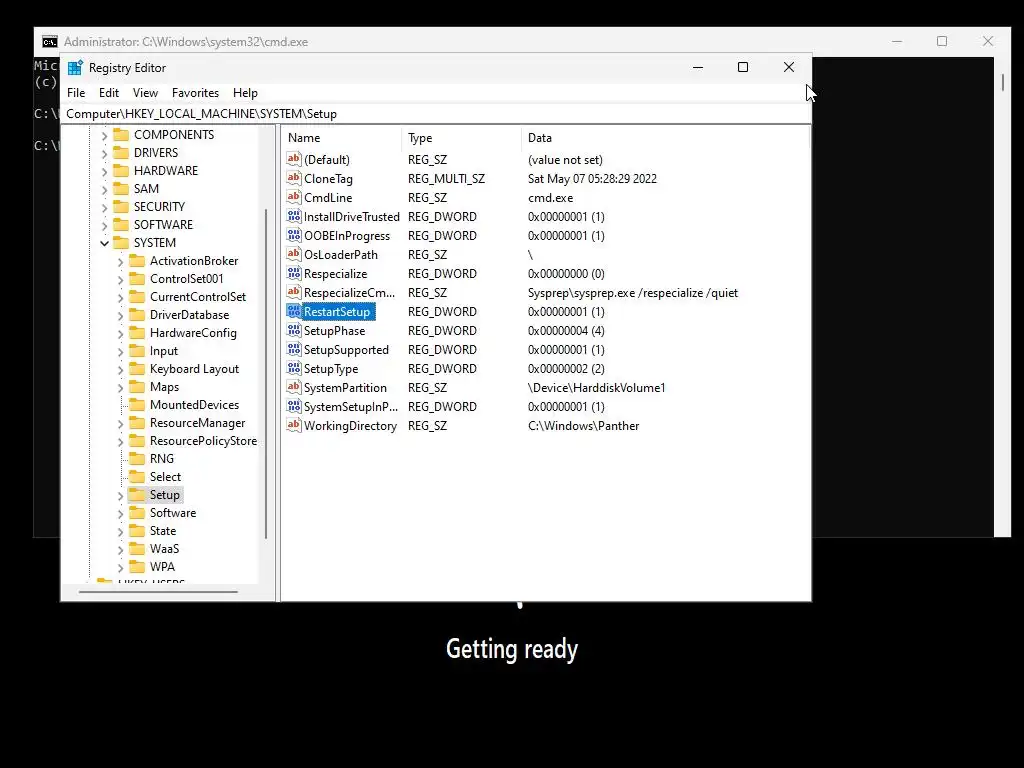Click the key tree horizontal scrollbar

click(158, 592)
